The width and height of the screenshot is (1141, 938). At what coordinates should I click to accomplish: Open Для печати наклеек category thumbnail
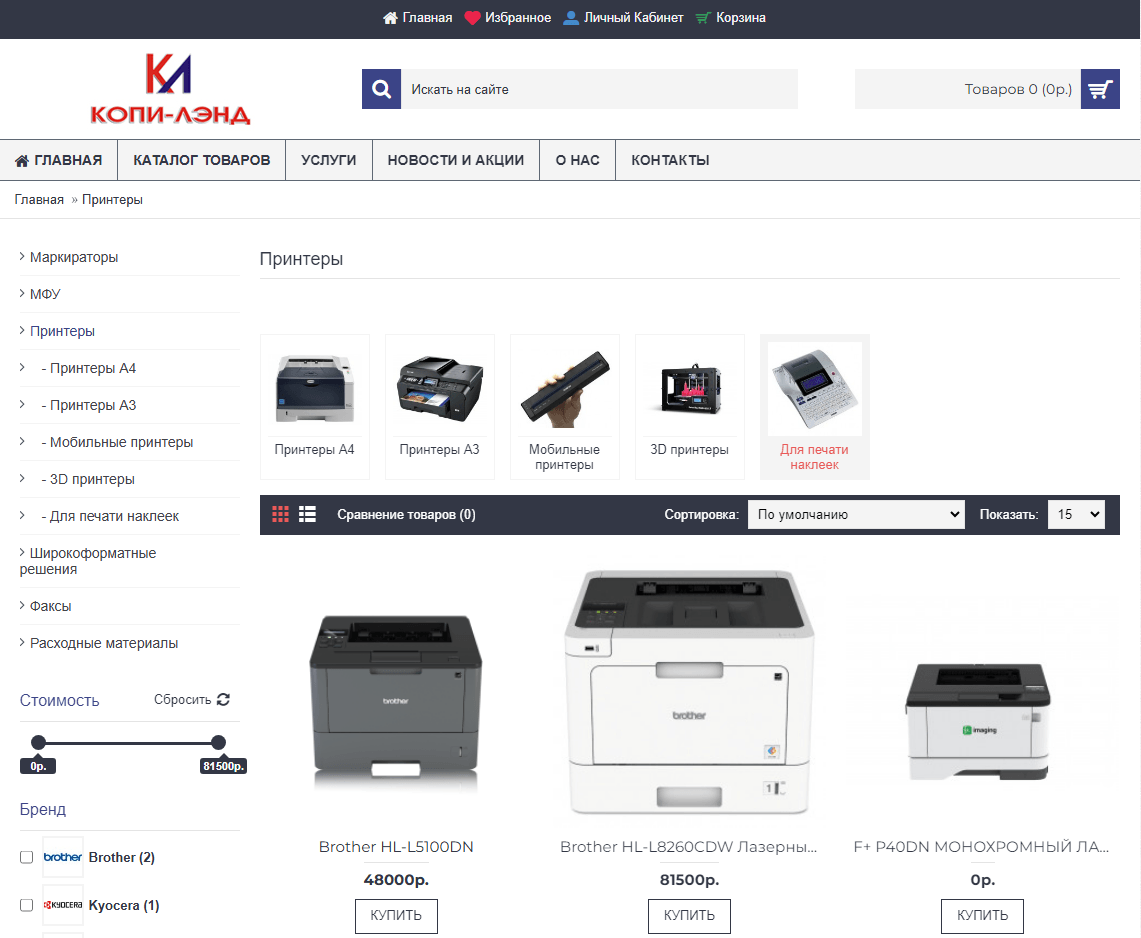point(815,389)
